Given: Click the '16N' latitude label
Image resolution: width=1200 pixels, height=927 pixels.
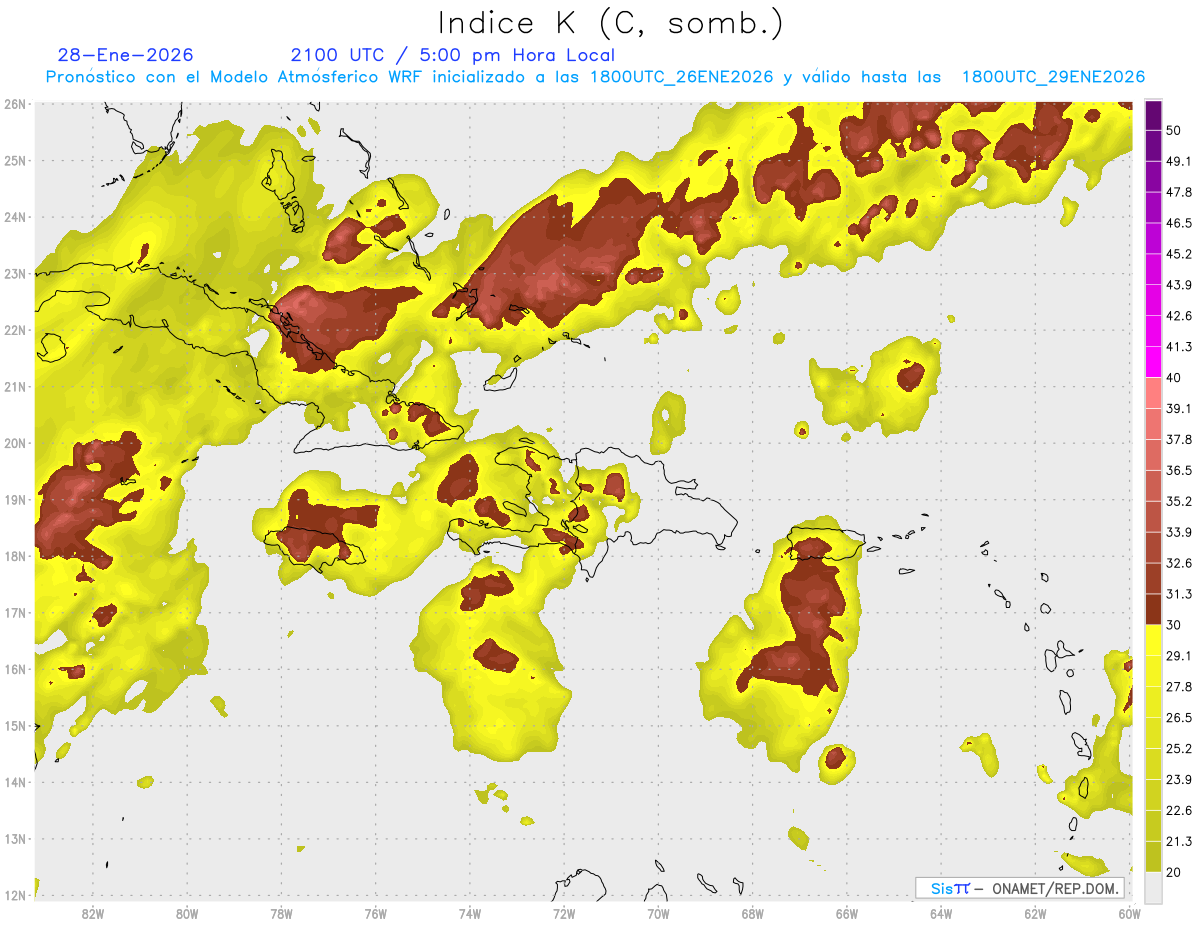Looking at the screenshot, I should point(15,669).
